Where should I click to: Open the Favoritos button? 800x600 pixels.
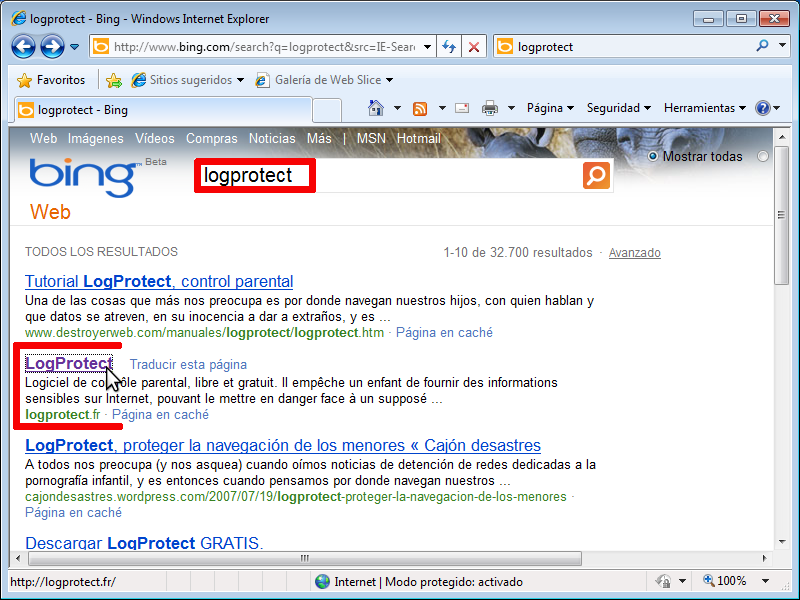(51, 80)
